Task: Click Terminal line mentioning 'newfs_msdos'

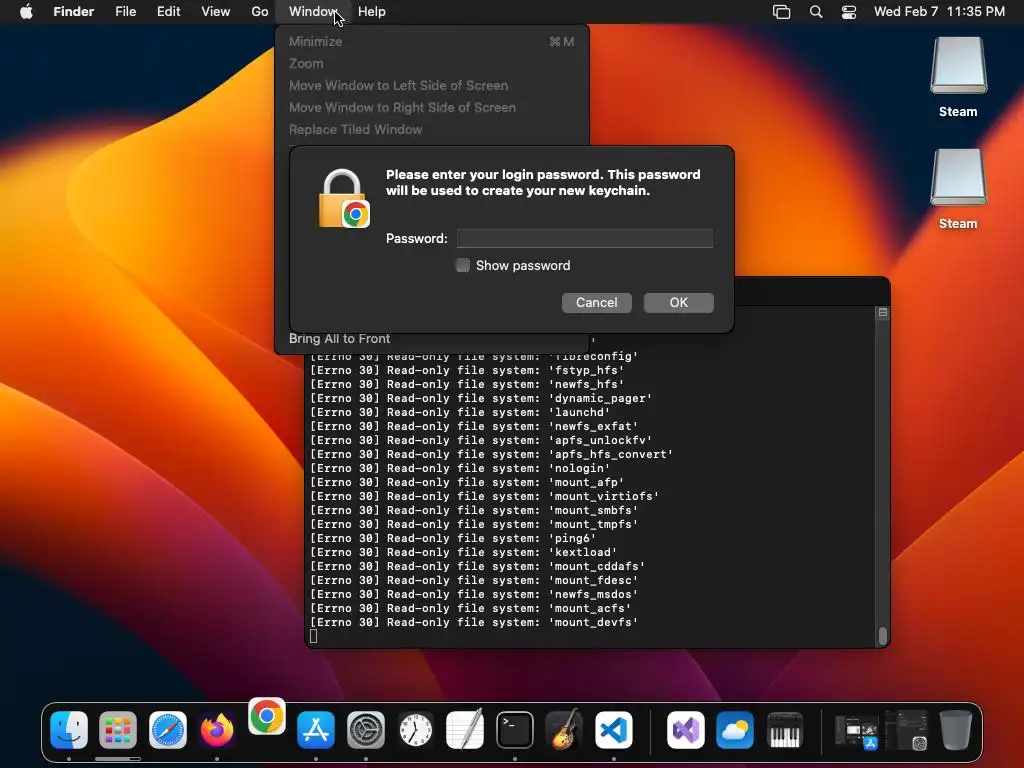Action: pos(473,594)
